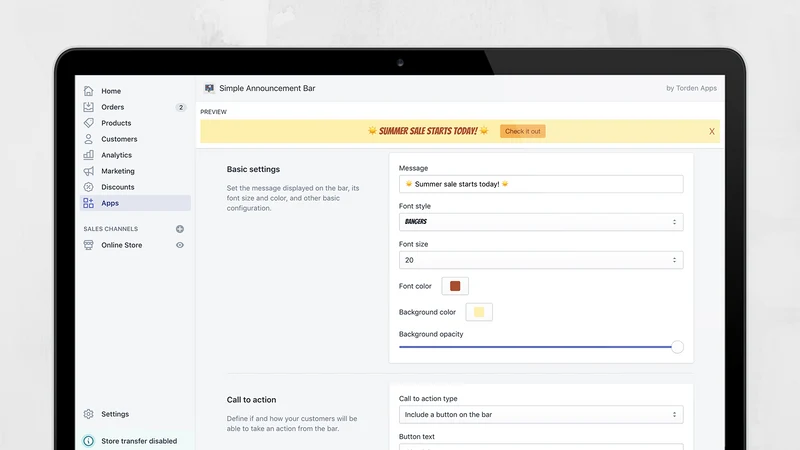
Task: Click the Store transfer info icon
Action: point(88,441)
